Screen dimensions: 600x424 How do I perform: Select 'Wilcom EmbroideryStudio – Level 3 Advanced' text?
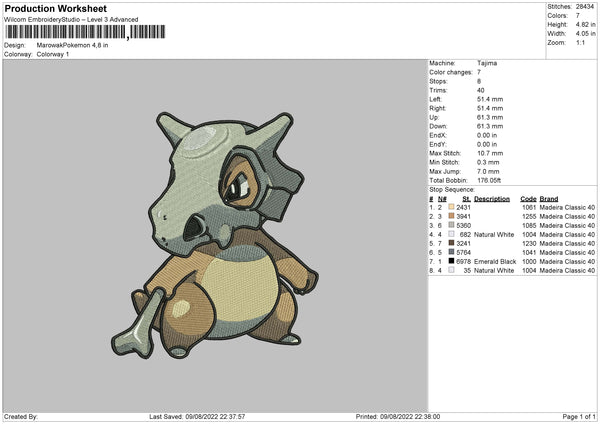(71, 20)
